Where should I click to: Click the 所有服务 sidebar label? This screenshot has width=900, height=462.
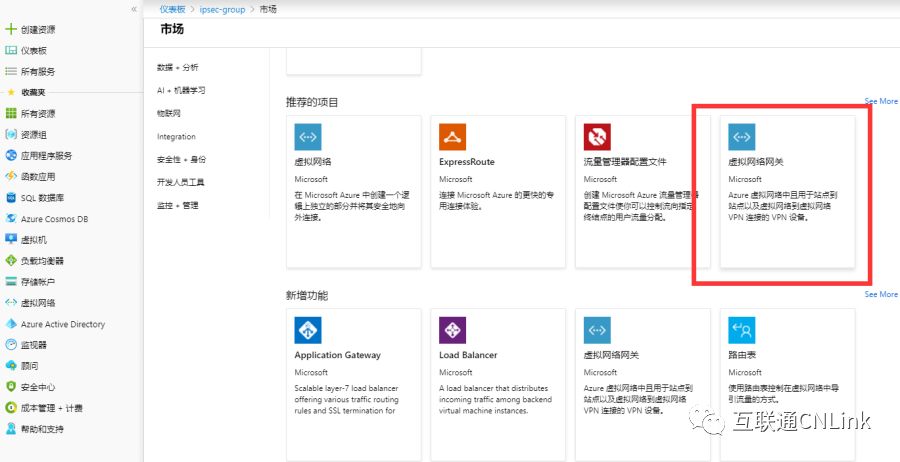click(38, 72)
